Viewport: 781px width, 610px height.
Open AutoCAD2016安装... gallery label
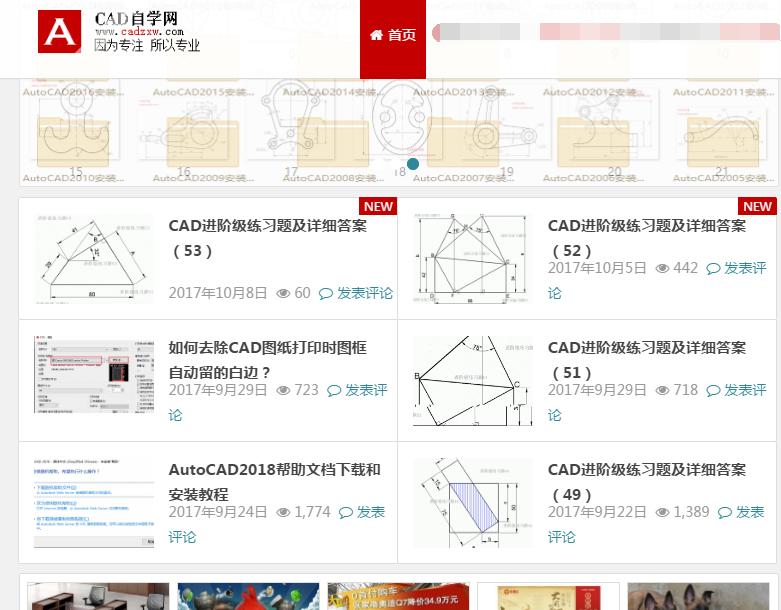(x=73, y=92)
